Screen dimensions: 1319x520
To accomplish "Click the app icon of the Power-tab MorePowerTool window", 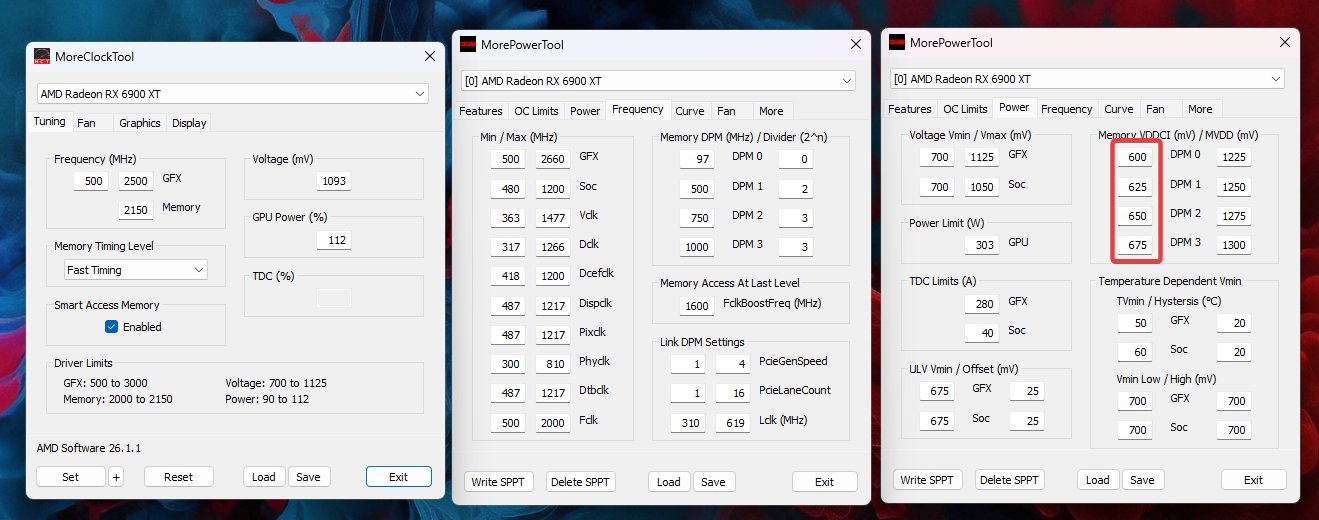I will tap(897, 43).
